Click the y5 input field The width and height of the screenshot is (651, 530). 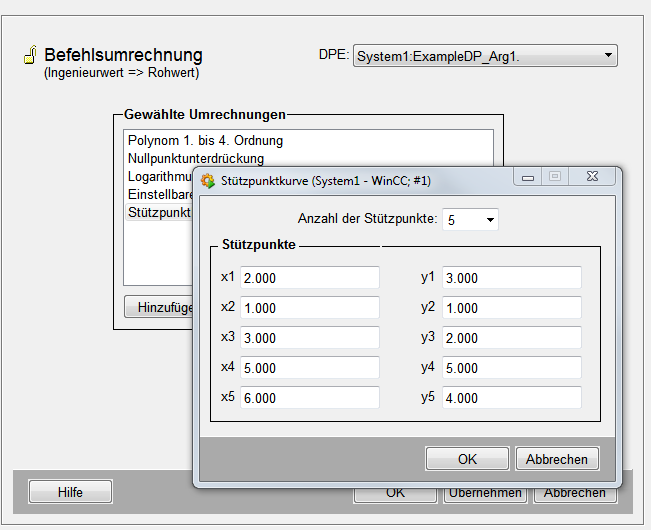tap(511, 398)
